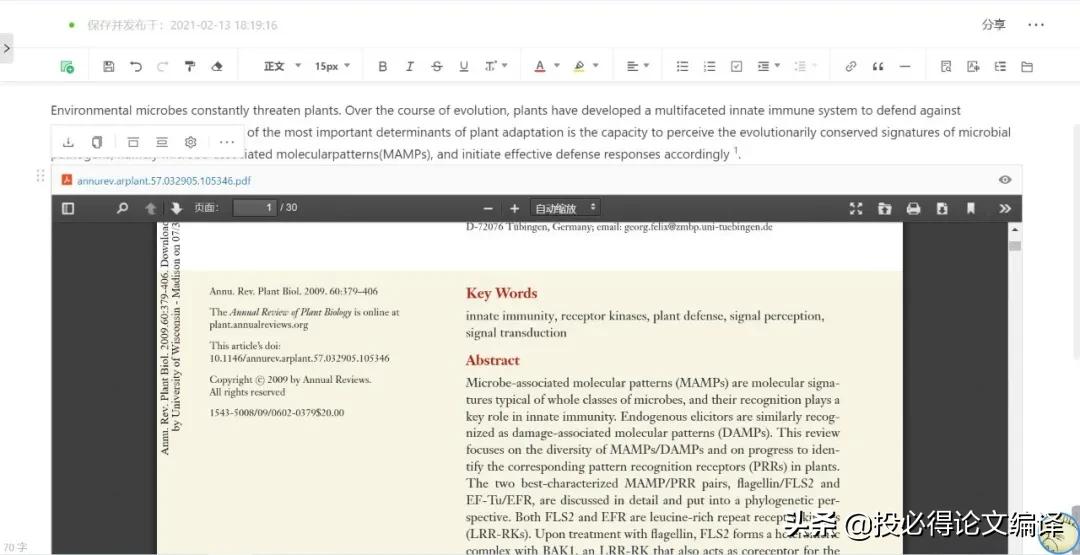This screenshot has width=1080, height=555.
Task: Enter PDF presentation fullscreen mode
Action: 856,208
